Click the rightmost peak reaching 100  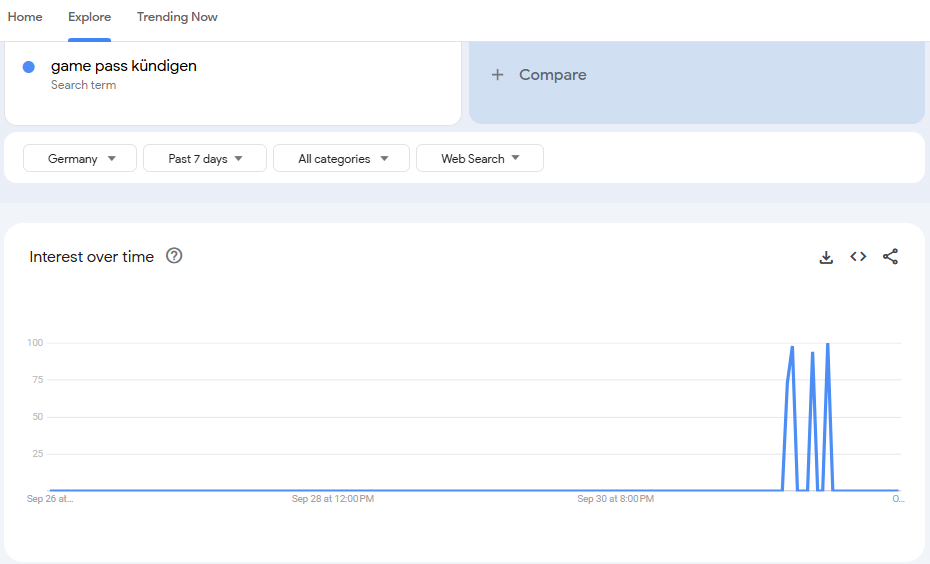tap(827, 345)
